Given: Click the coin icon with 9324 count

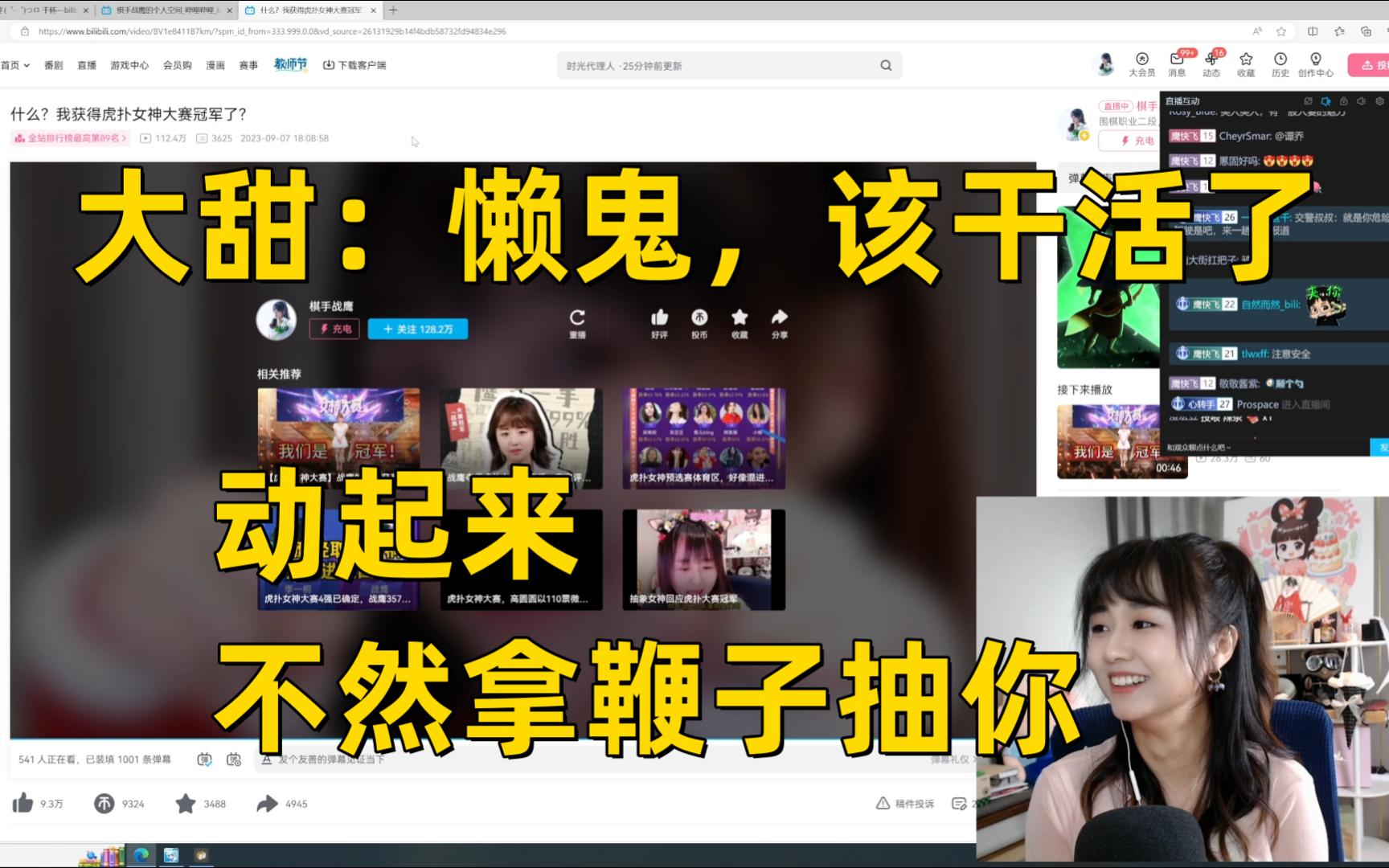Looking at the screenshot, I should point(104,803).
